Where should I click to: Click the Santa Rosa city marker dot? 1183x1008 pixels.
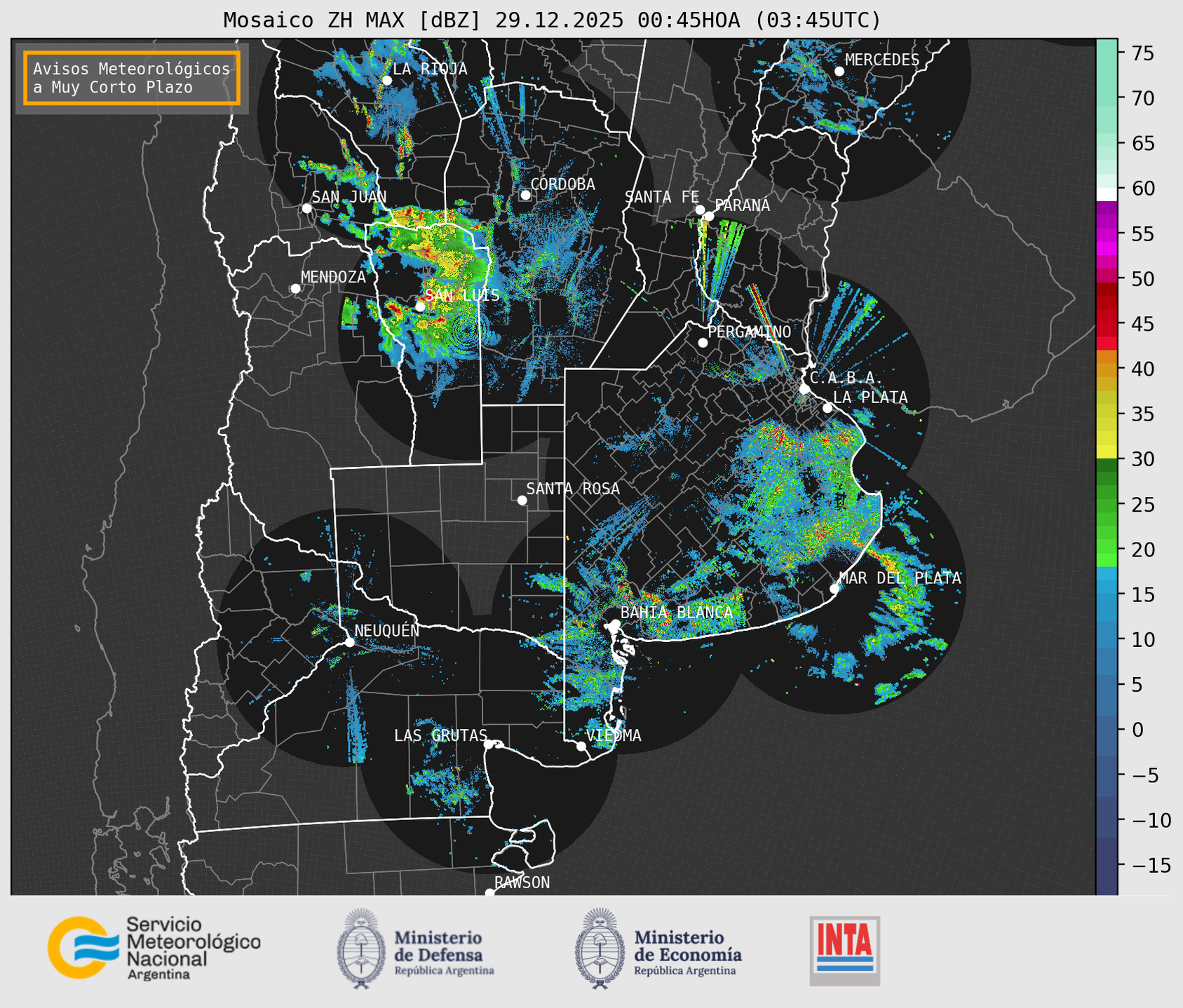tap(522, 500)
